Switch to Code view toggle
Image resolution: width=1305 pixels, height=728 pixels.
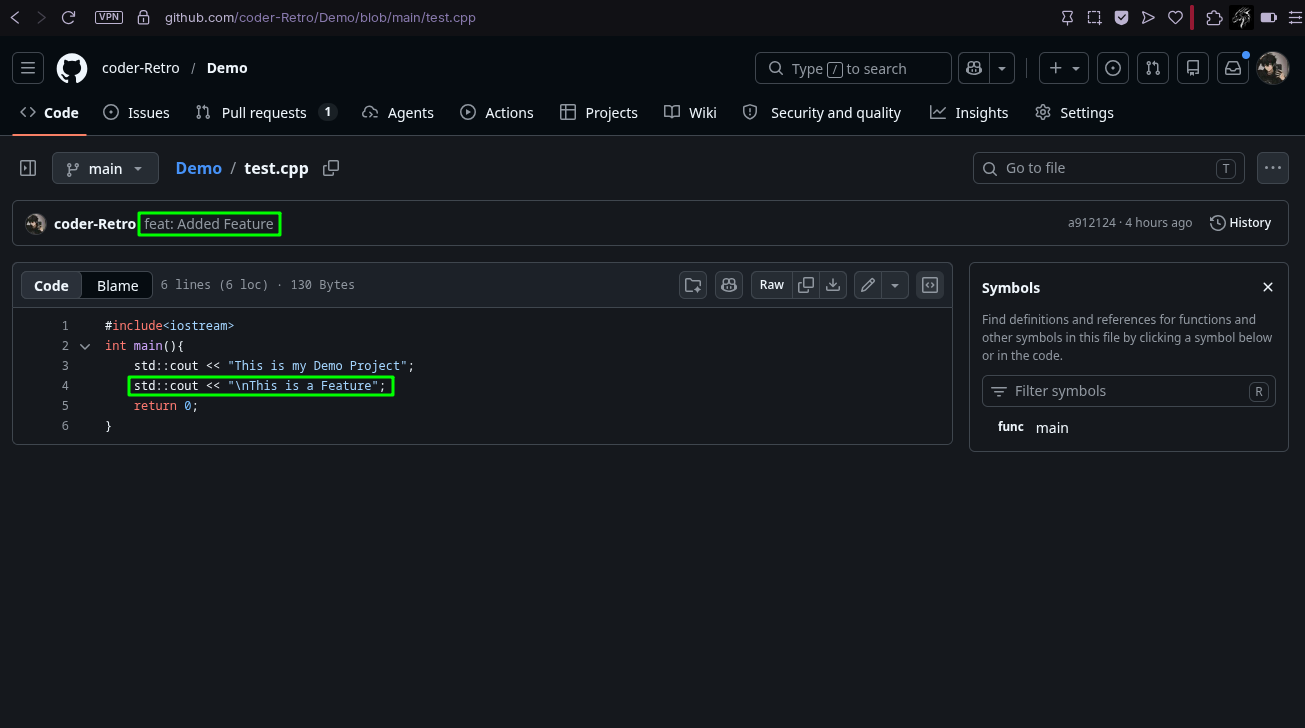(51, 286)
